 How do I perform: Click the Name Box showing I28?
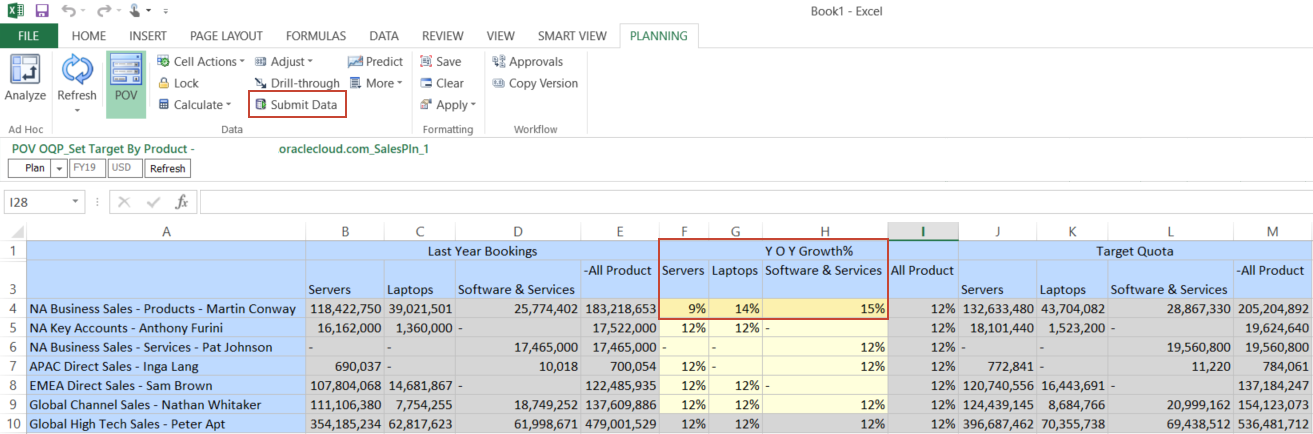pyautogui.click(x=36, y=202)
